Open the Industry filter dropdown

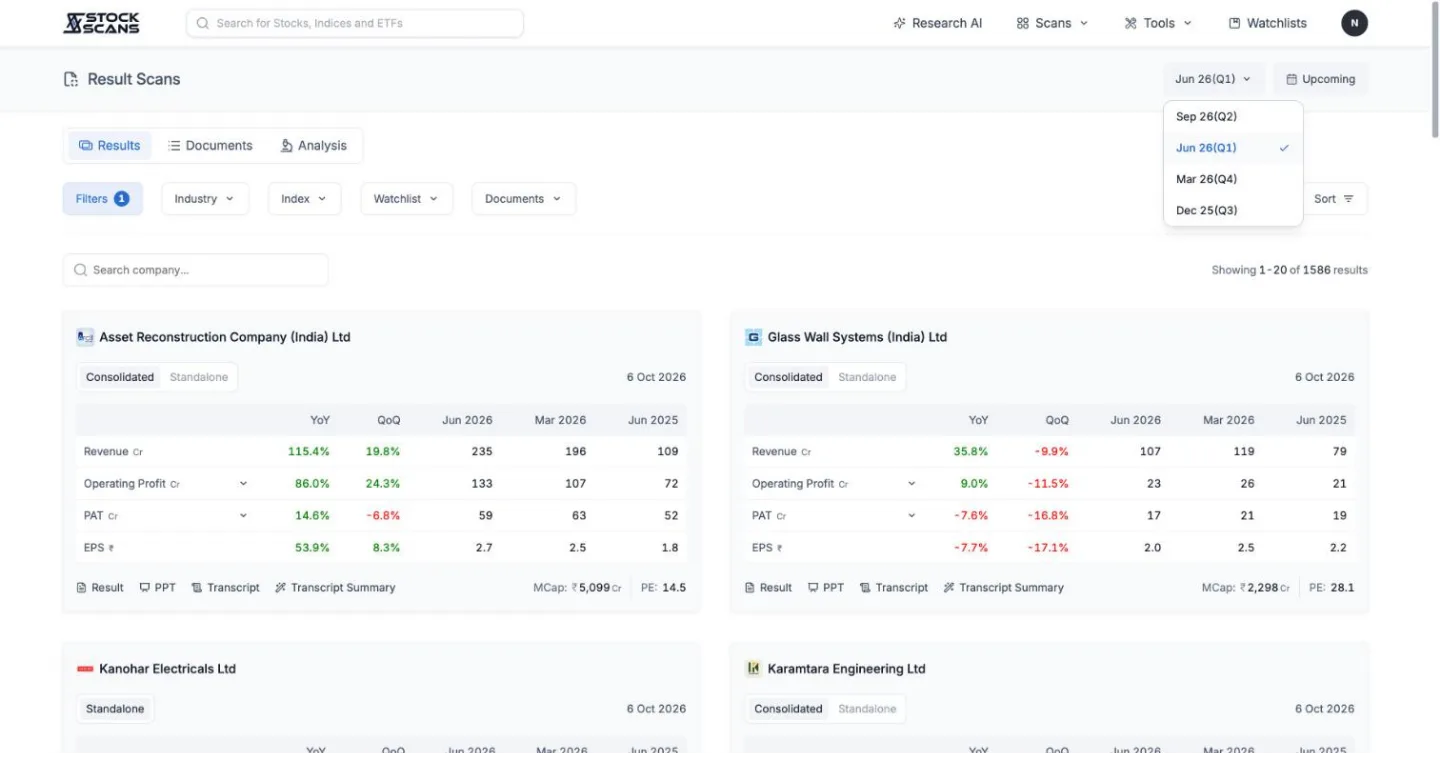pyautogui.click(x=205, y=199)
